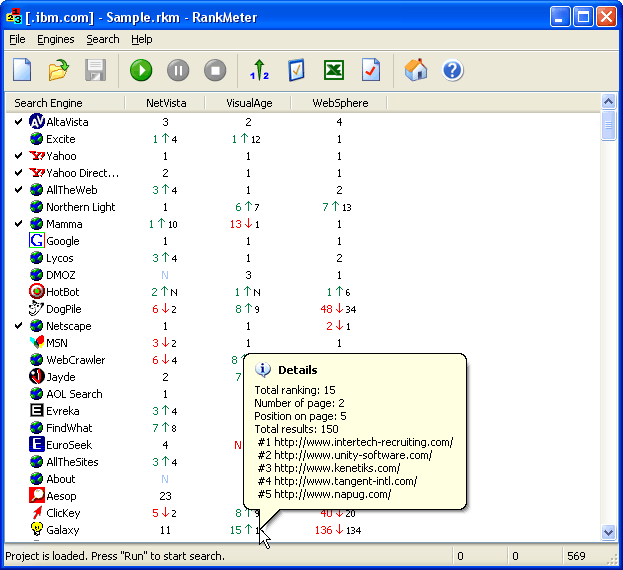Create a new project with blank page icon

click(22, 70)
